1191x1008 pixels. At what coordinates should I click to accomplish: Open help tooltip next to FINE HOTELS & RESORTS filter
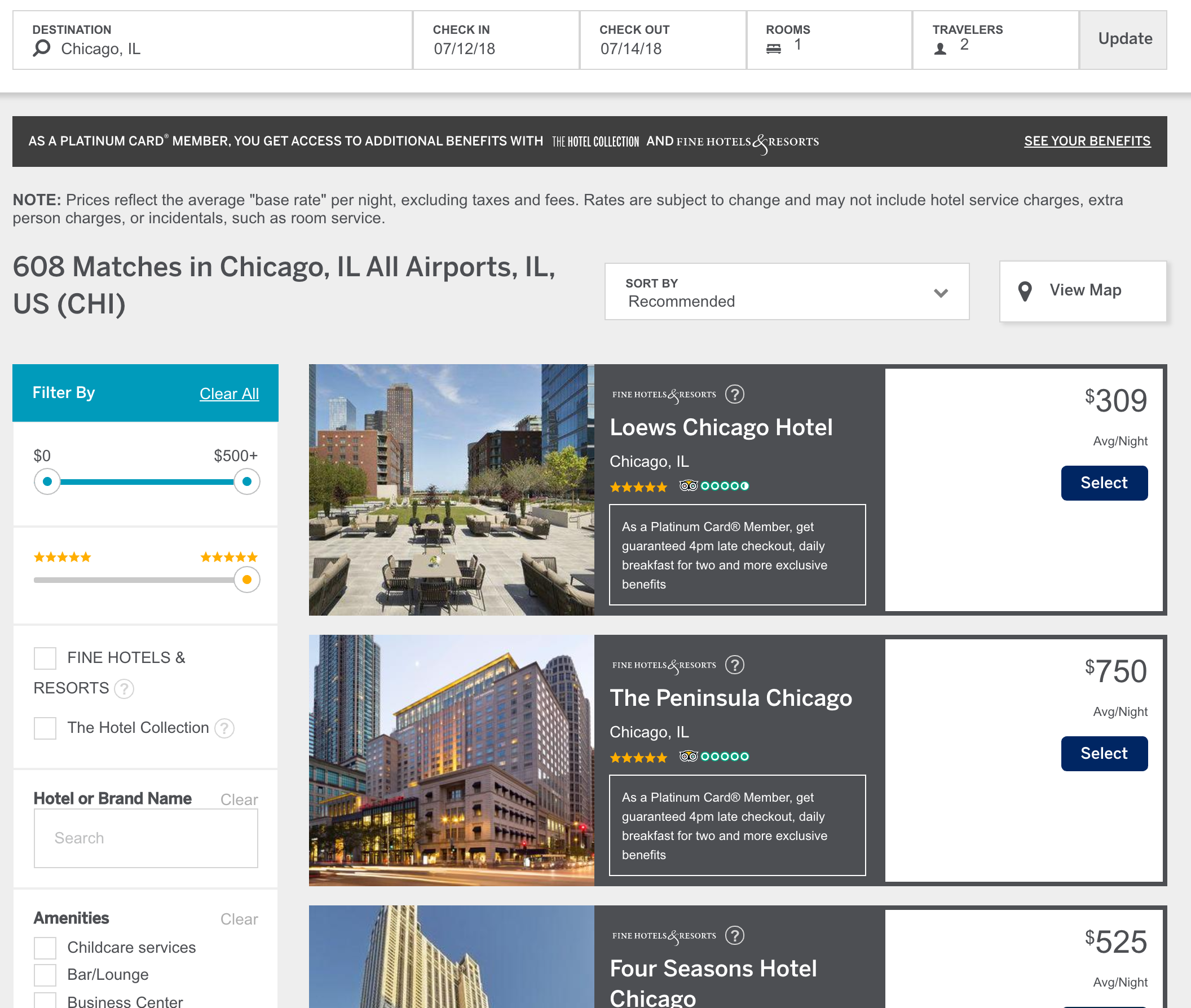pos(123,689)
